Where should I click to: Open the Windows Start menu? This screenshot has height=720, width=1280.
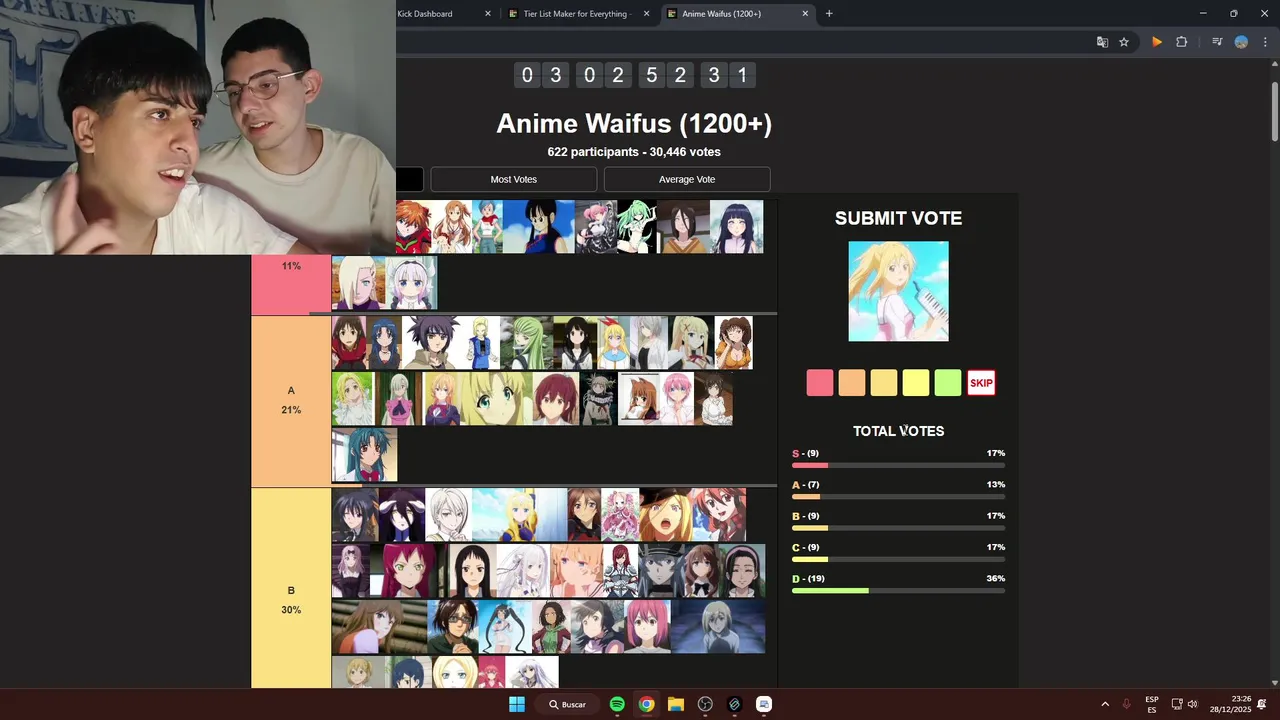tap(517, 704)
